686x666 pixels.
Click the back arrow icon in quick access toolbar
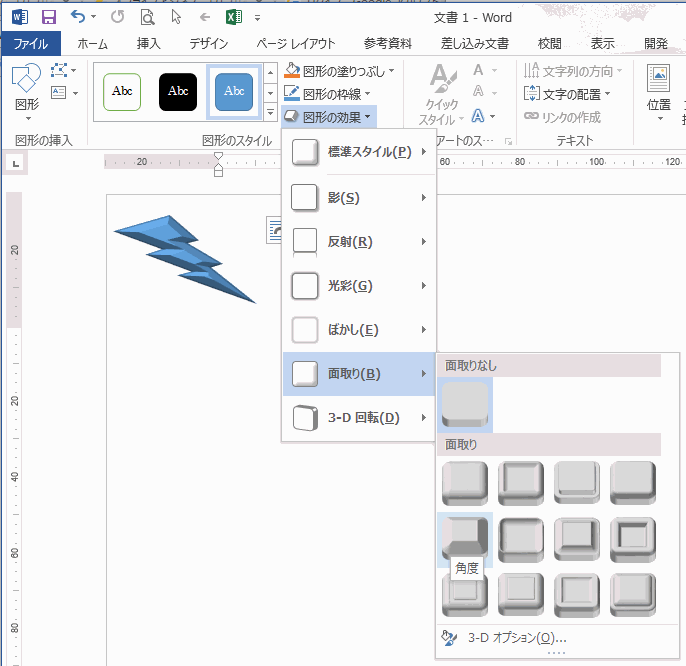[x=205, y=18]
